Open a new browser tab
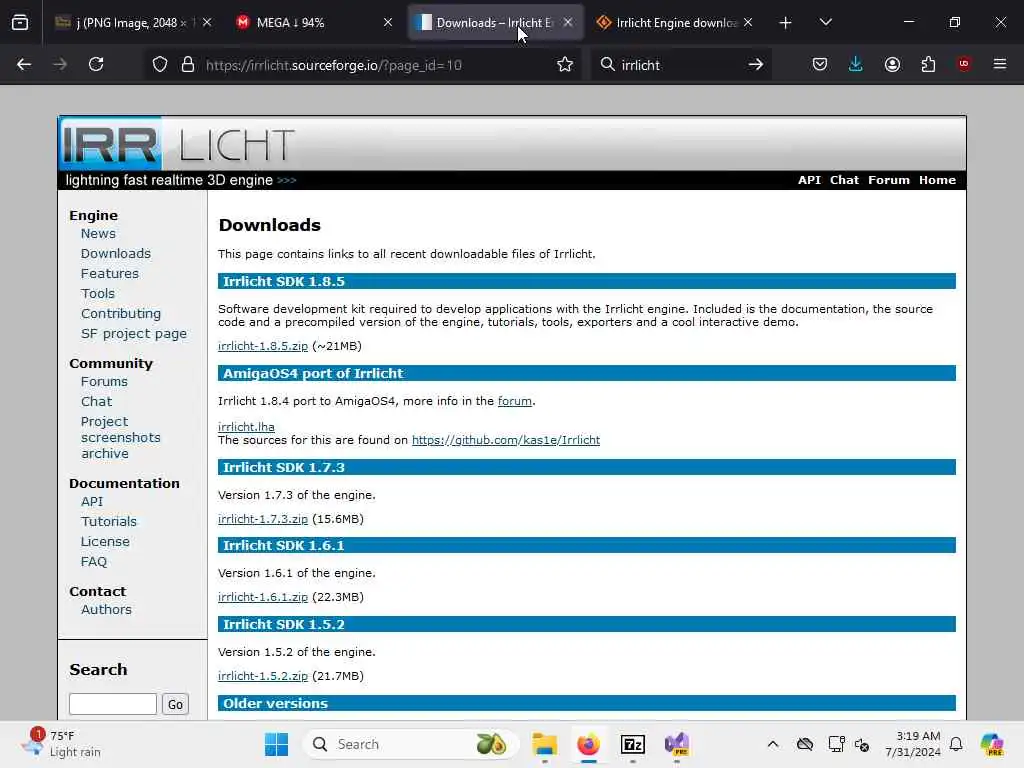The width and height of the screenshot is (1024, 768). coord(786,23)
